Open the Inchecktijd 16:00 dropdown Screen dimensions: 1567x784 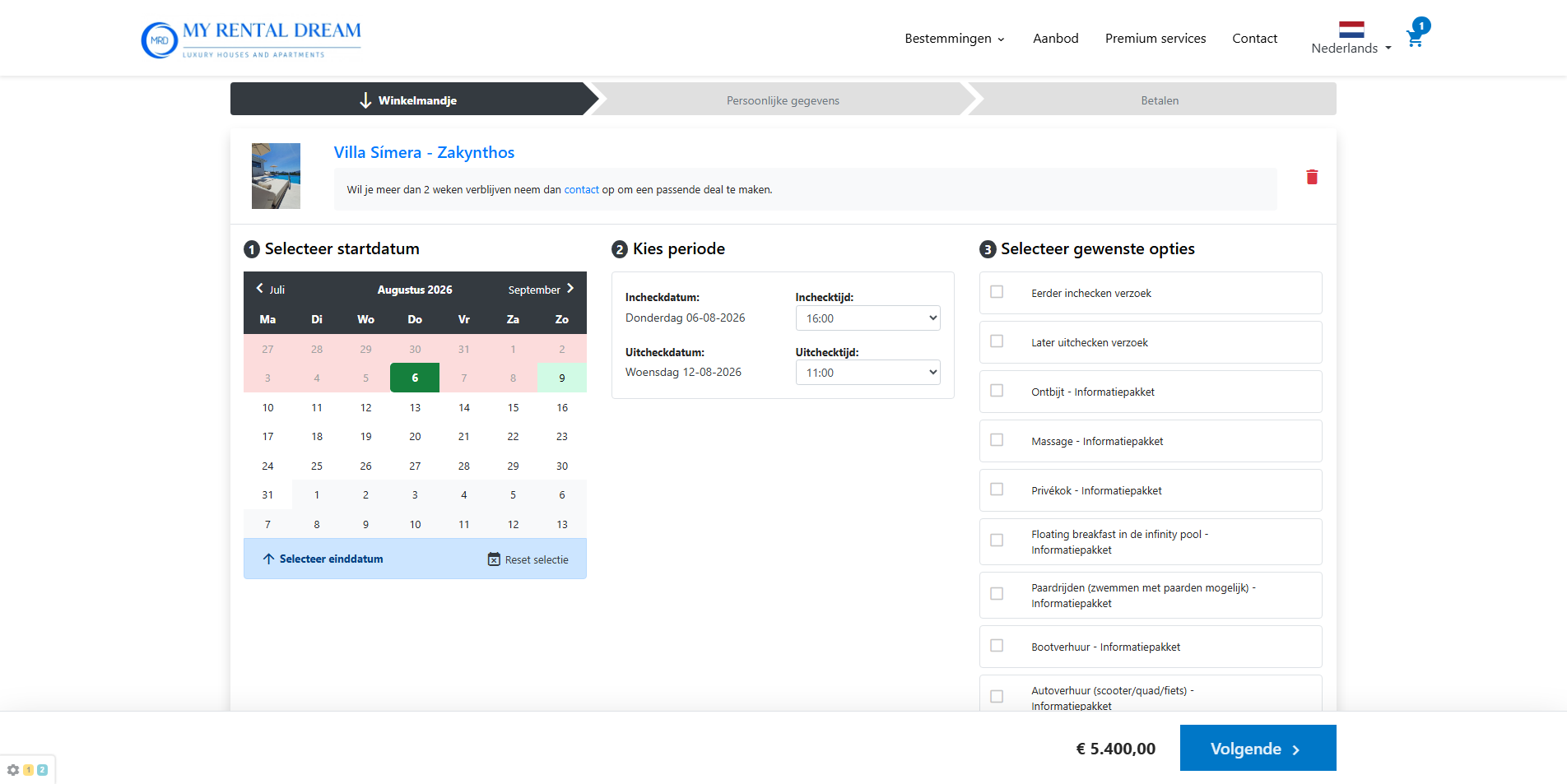pos(867,318)
